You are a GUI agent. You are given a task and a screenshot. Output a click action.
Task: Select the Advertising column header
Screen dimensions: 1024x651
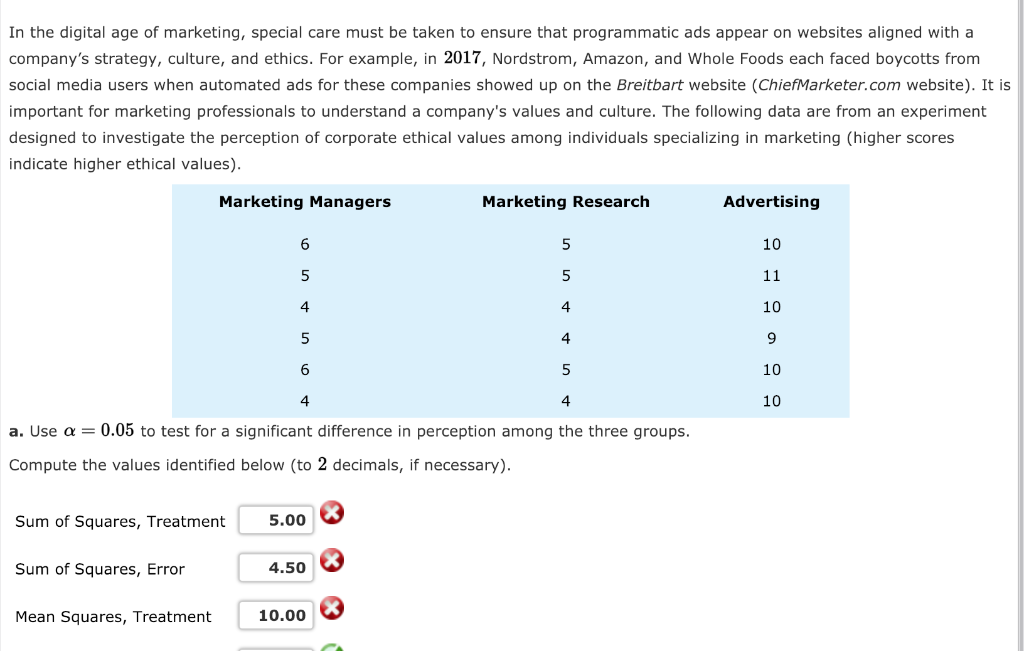pos(771,202)
